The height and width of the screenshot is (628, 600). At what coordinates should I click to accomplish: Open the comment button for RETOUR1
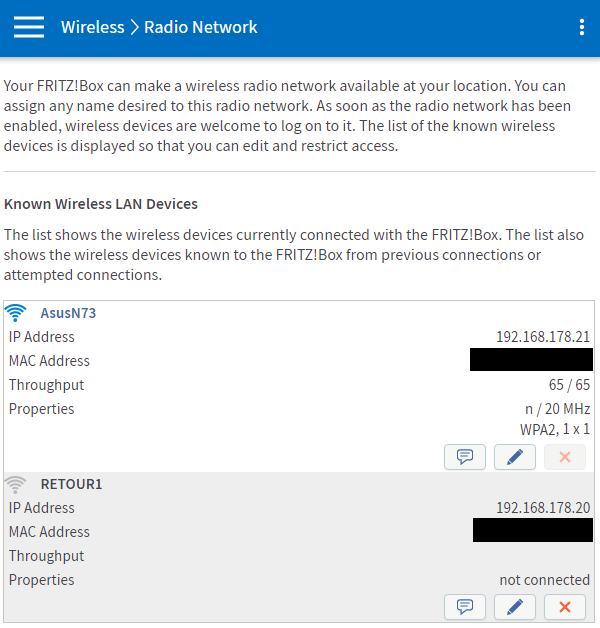pyautogui.click(x=465, y=607)
